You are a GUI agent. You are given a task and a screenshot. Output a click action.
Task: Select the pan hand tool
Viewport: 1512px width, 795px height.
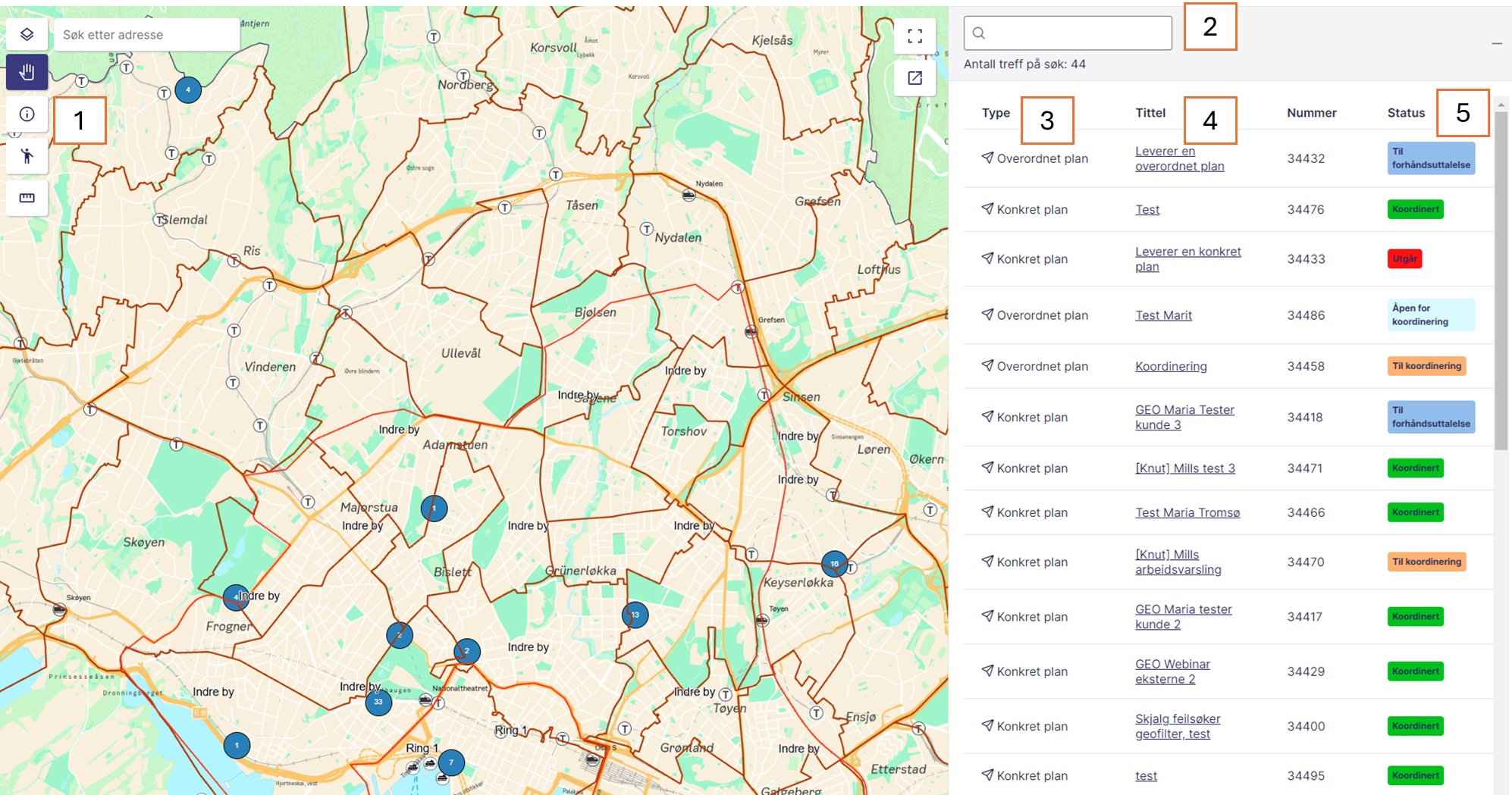[27, 73]
